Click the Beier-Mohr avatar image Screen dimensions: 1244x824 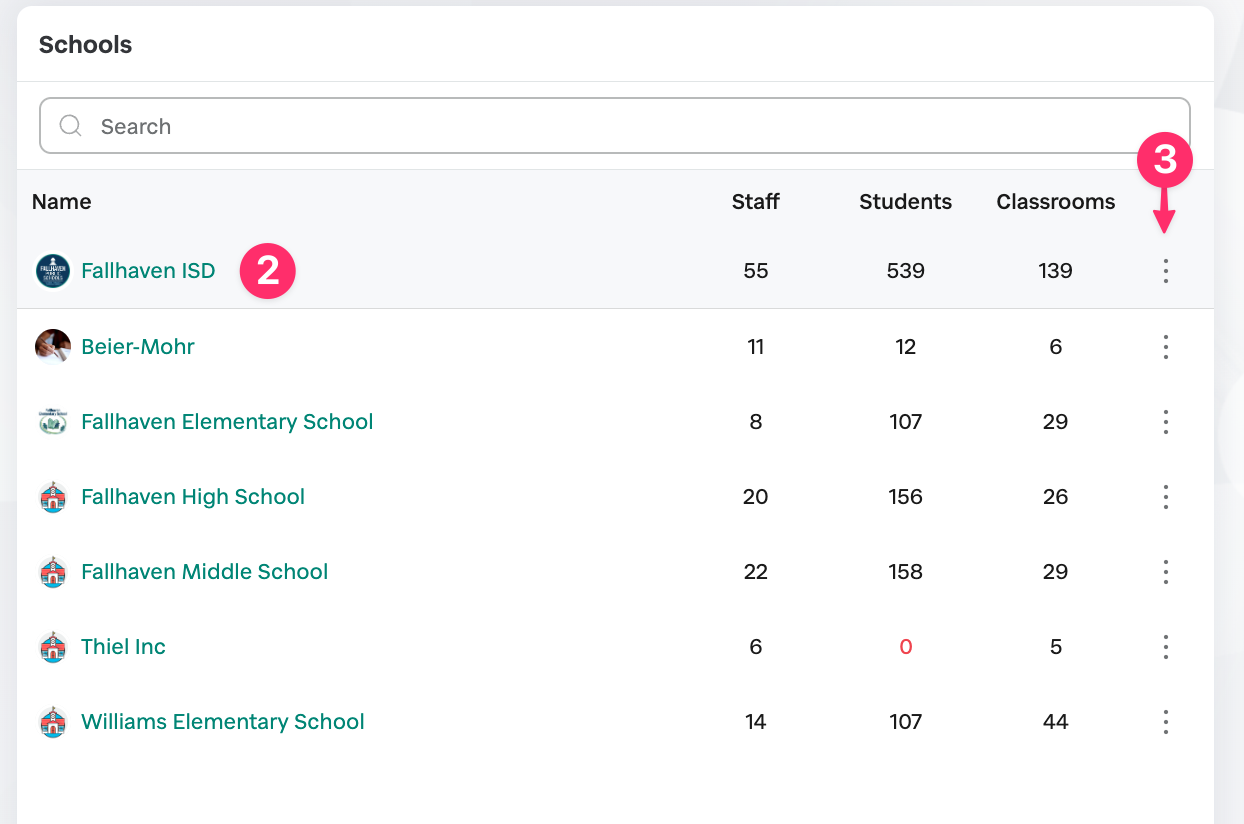coord(53,347)
